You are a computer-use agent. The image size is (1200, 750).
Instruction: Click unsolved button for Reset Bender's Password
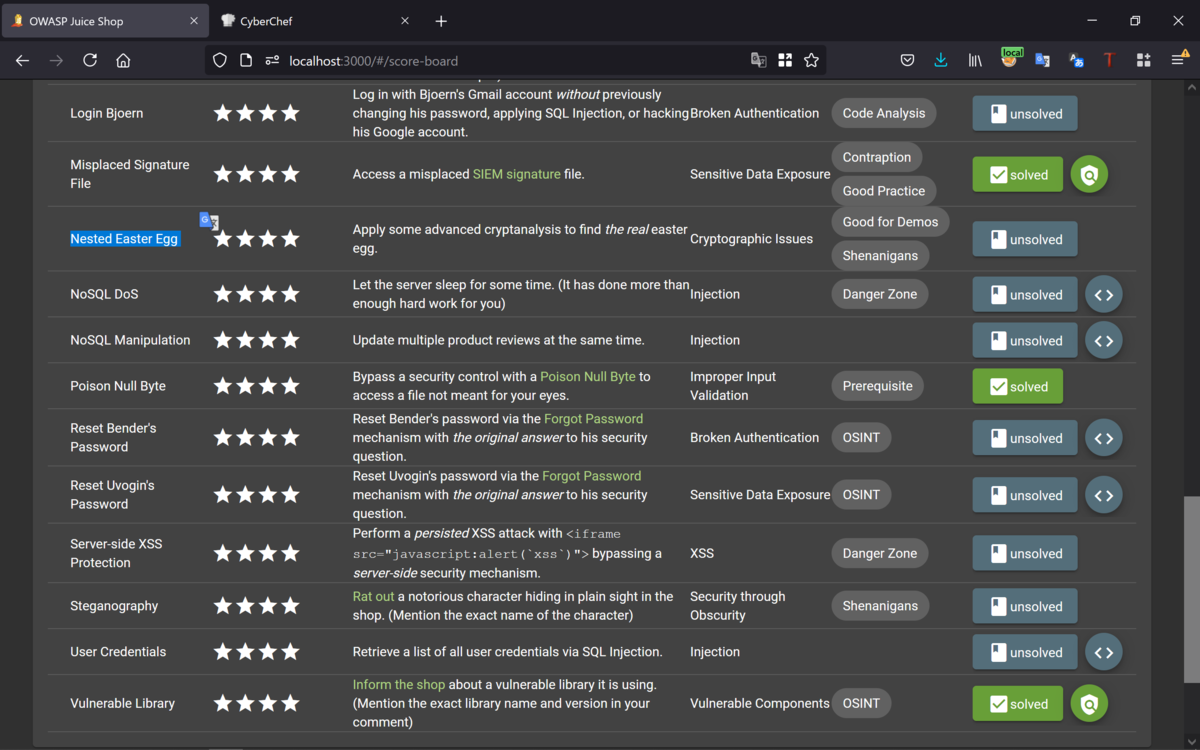tap(1025, 438)
